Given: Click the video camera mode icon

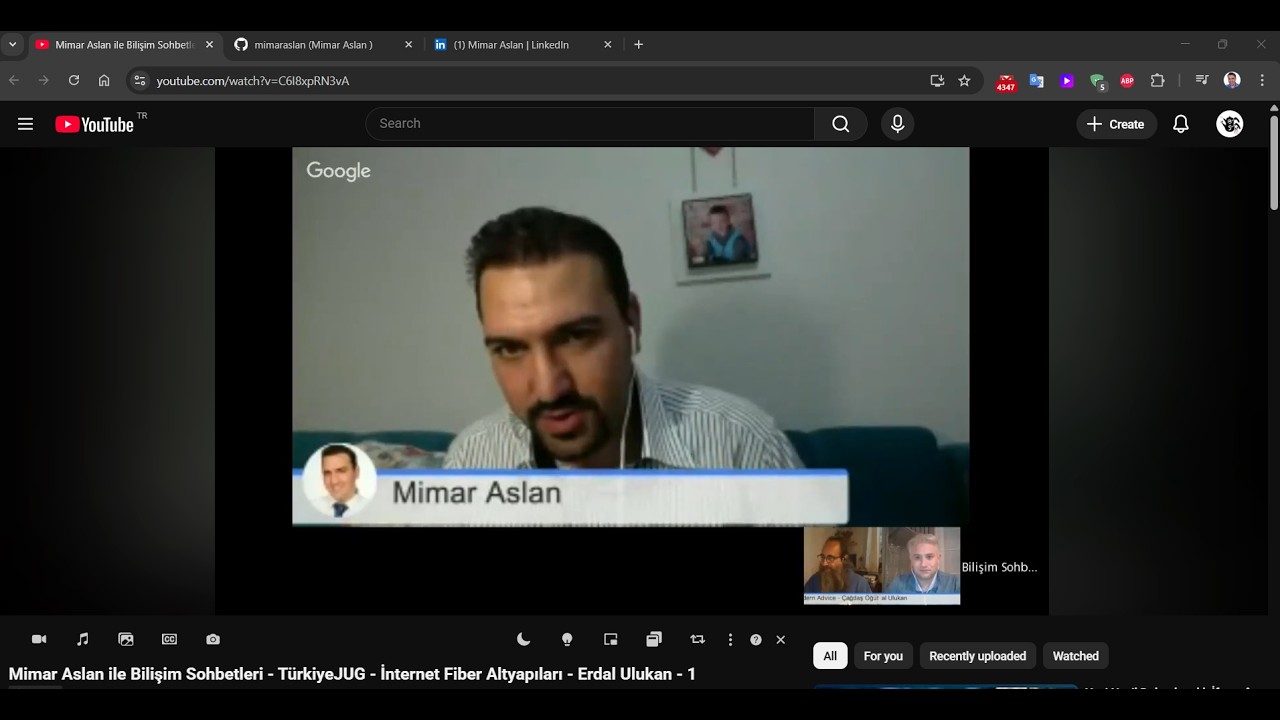Looking at the screenshot, I should point(39,639).
